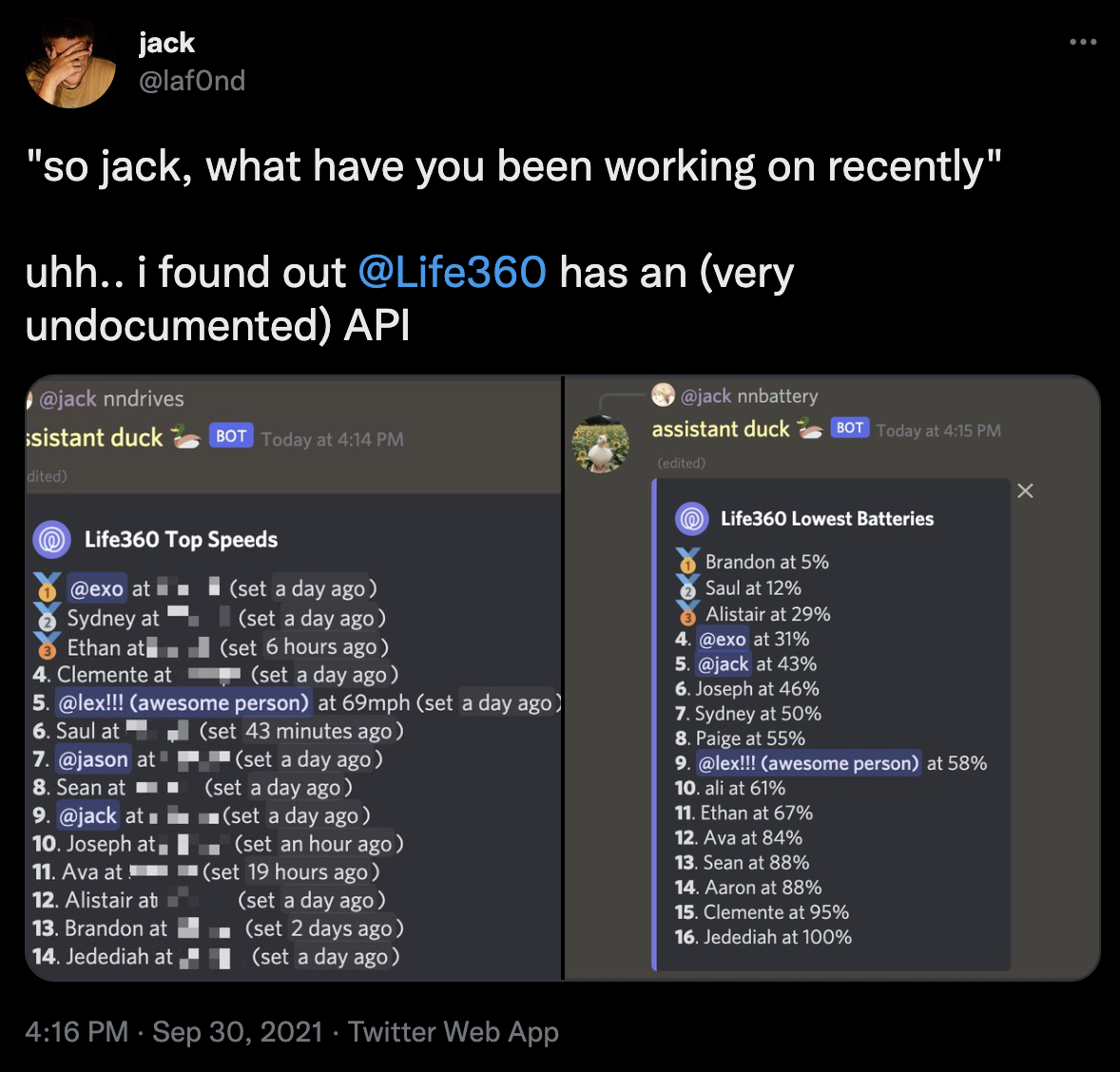This screenshot has width=1120, height=1072.
Task: Click the Life360 logo in Lowest Batteries embed
Action: [x=691, y=518]
